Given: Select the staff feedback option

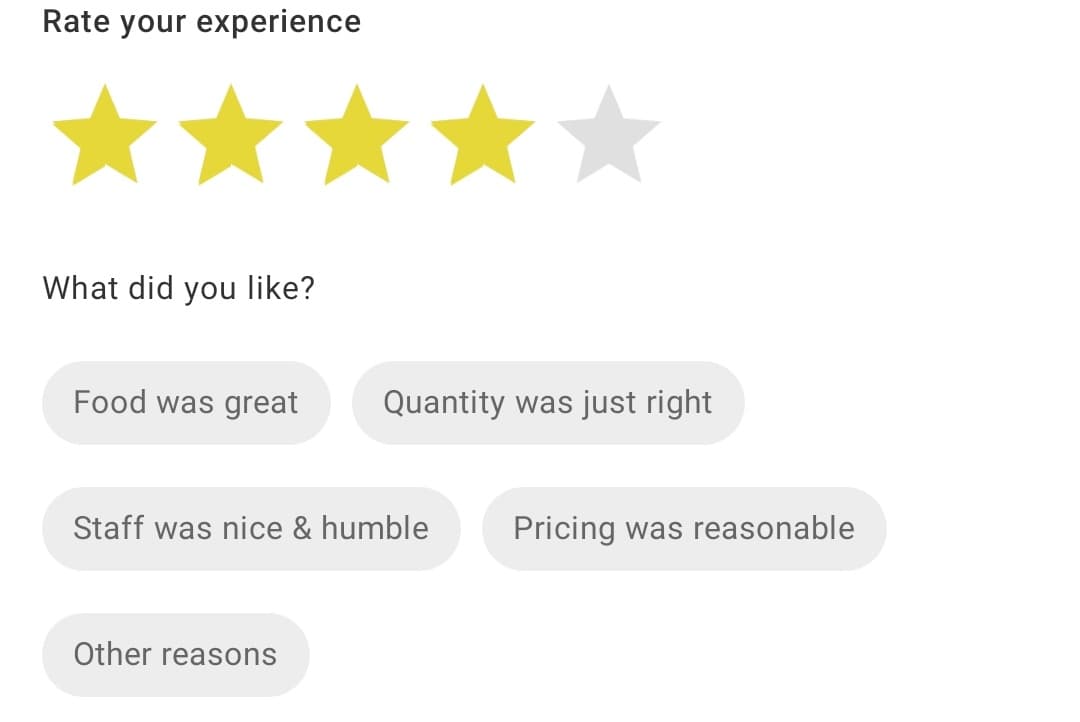Looking at the screenshot, I should [x=251, y=528].
